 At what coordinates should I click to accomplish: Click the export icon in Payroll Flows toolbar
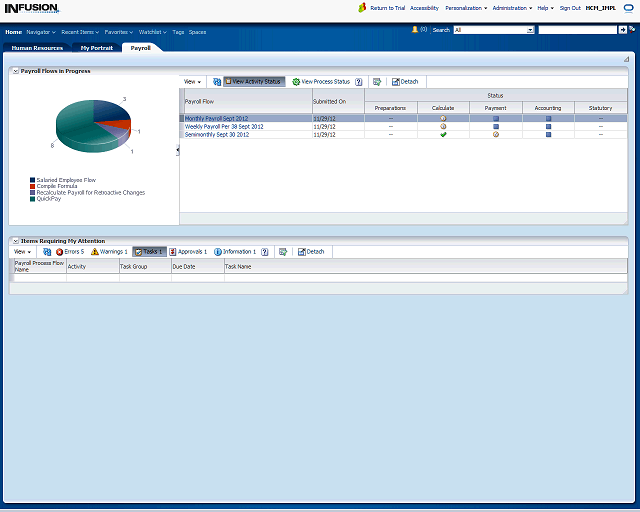(x=376, y=81)
